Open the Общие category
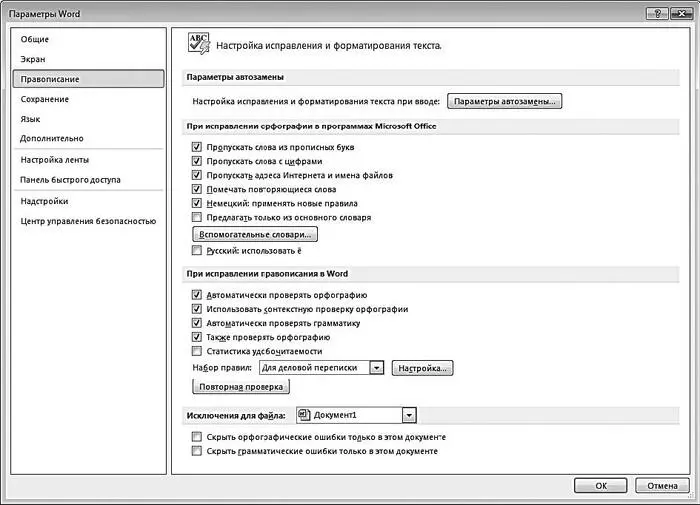The height and width of the screenshot is (505, 700). click(35, 39)
